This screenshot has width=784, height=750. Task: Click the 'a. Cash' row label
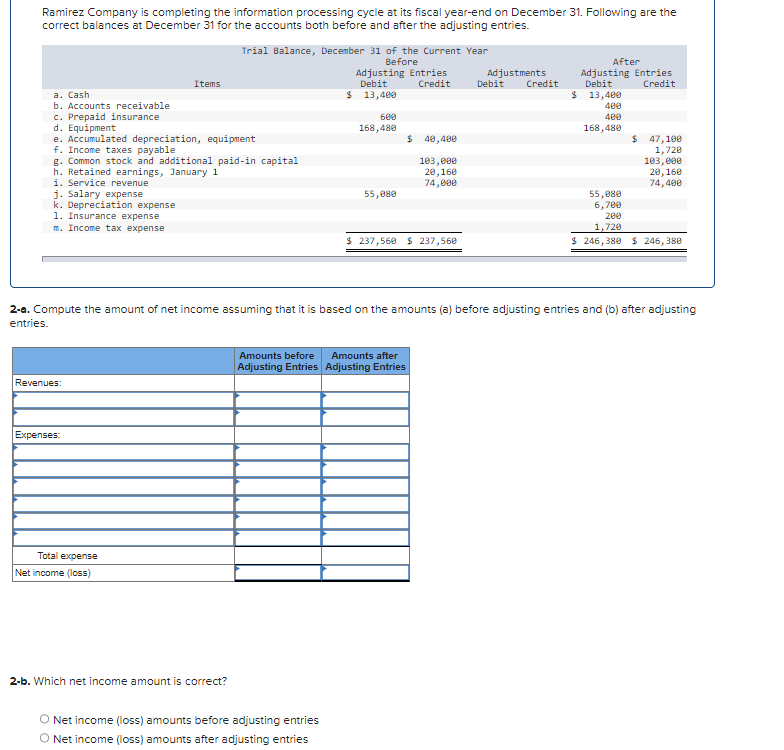coord(72,94)
